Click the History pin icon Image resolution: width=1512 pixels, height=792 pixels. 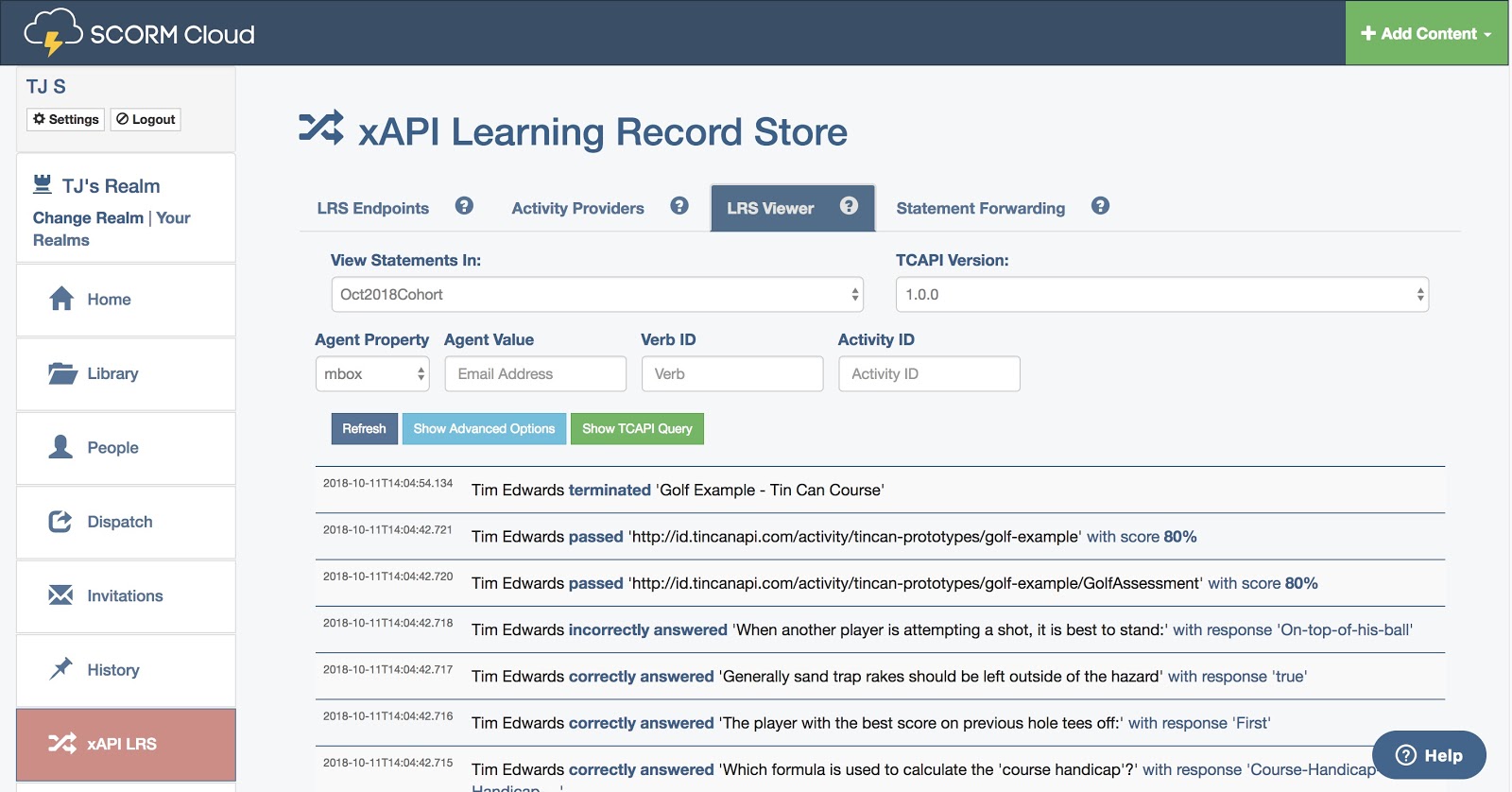(x=60, y=669)
